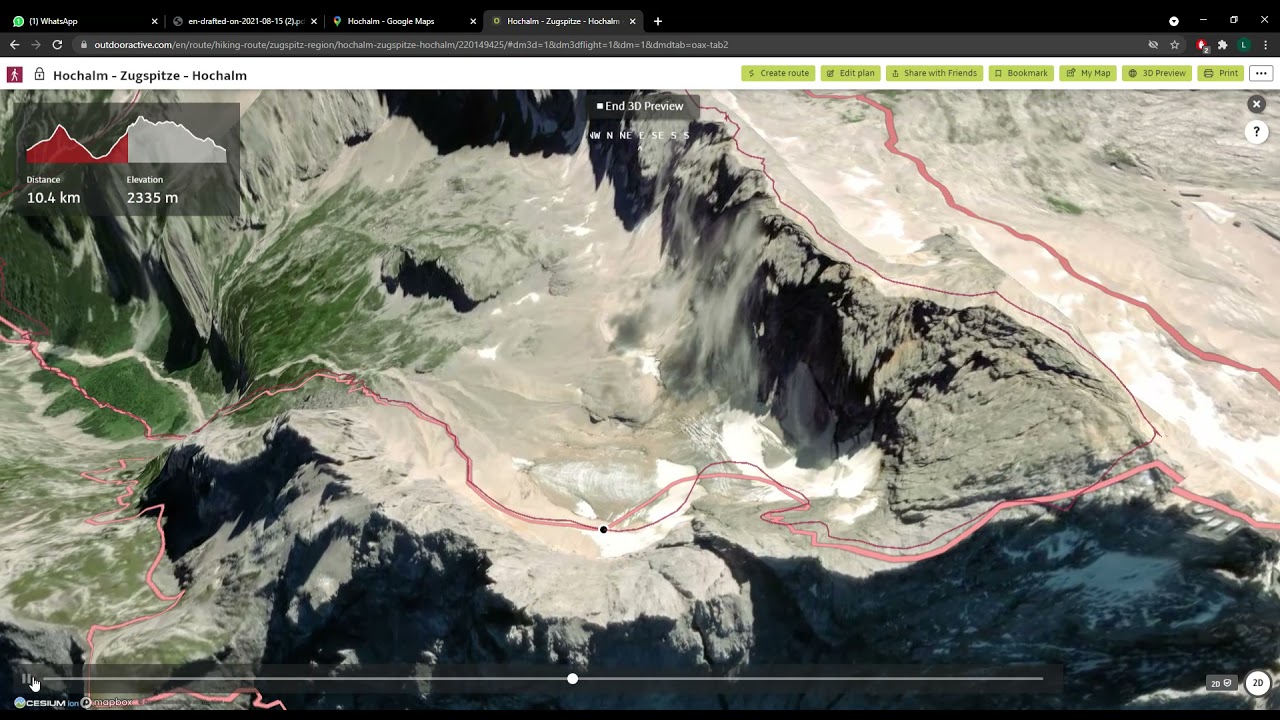The width and height of the screenshot is (1280, 720).
Task: Click the crossed-out eye tracking icon
Action: click(1153, 45)
